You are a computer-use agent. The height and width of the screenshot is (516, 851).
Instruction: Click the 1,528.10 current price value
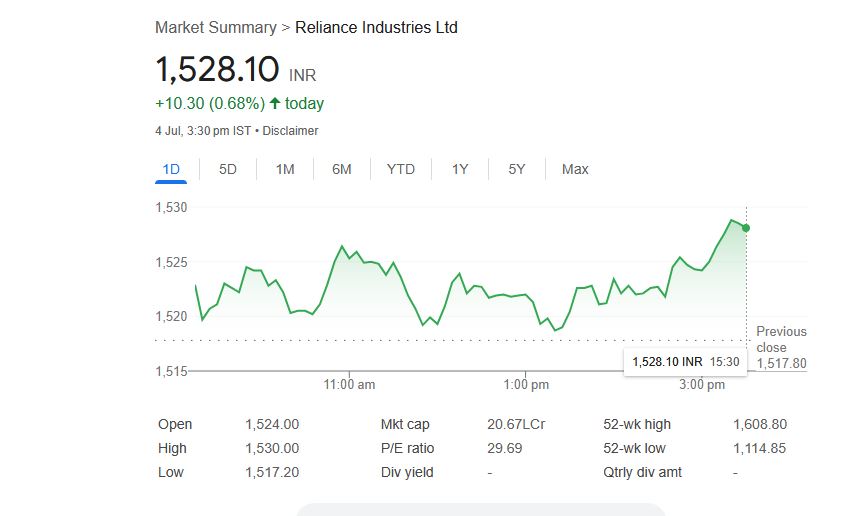pyautogui.click(x=217, y=69)
